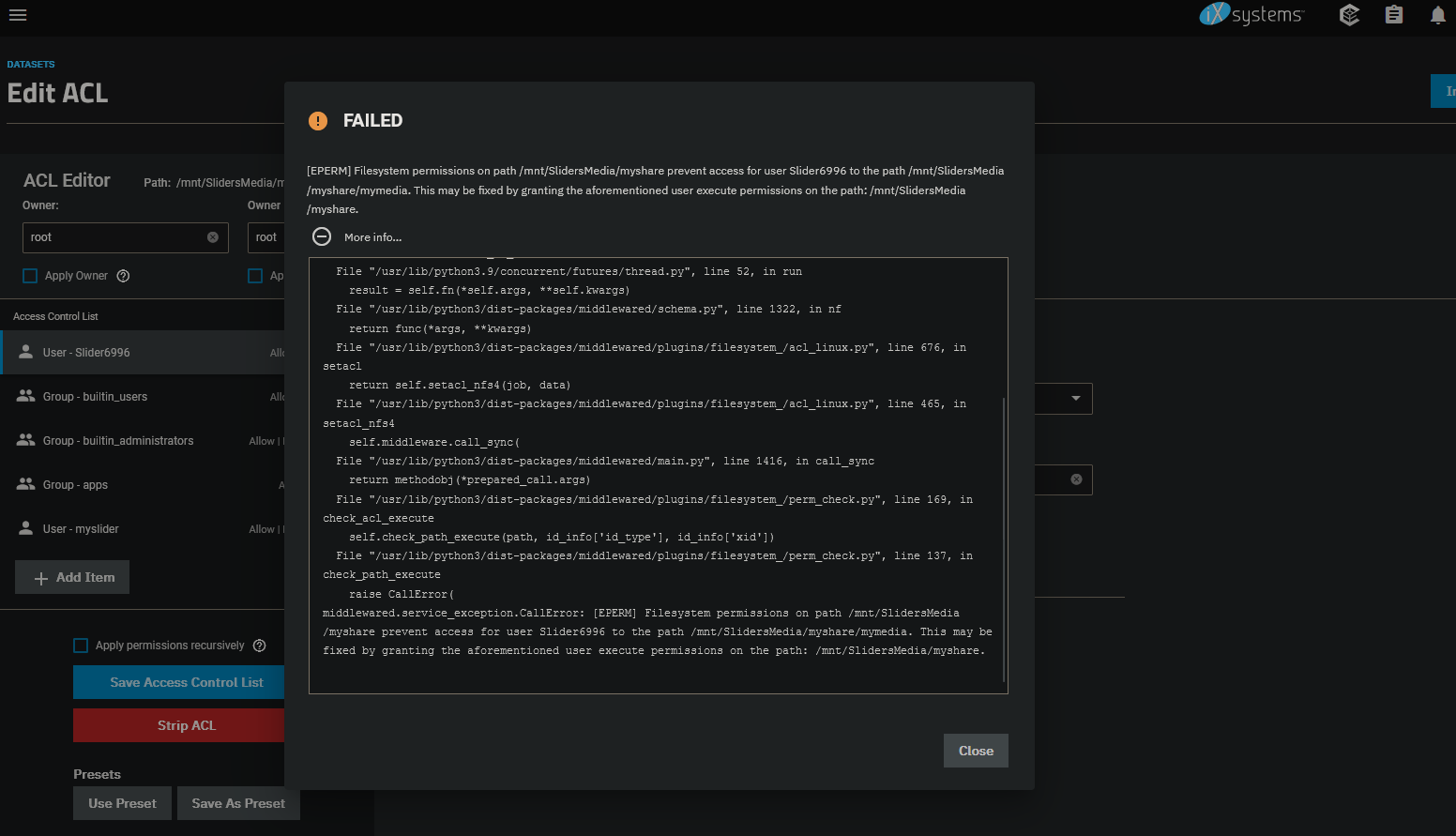Screen dimensions: 1456x836
Task: Open the hamburger navigation menu
Action: click(x=18, y=15)
